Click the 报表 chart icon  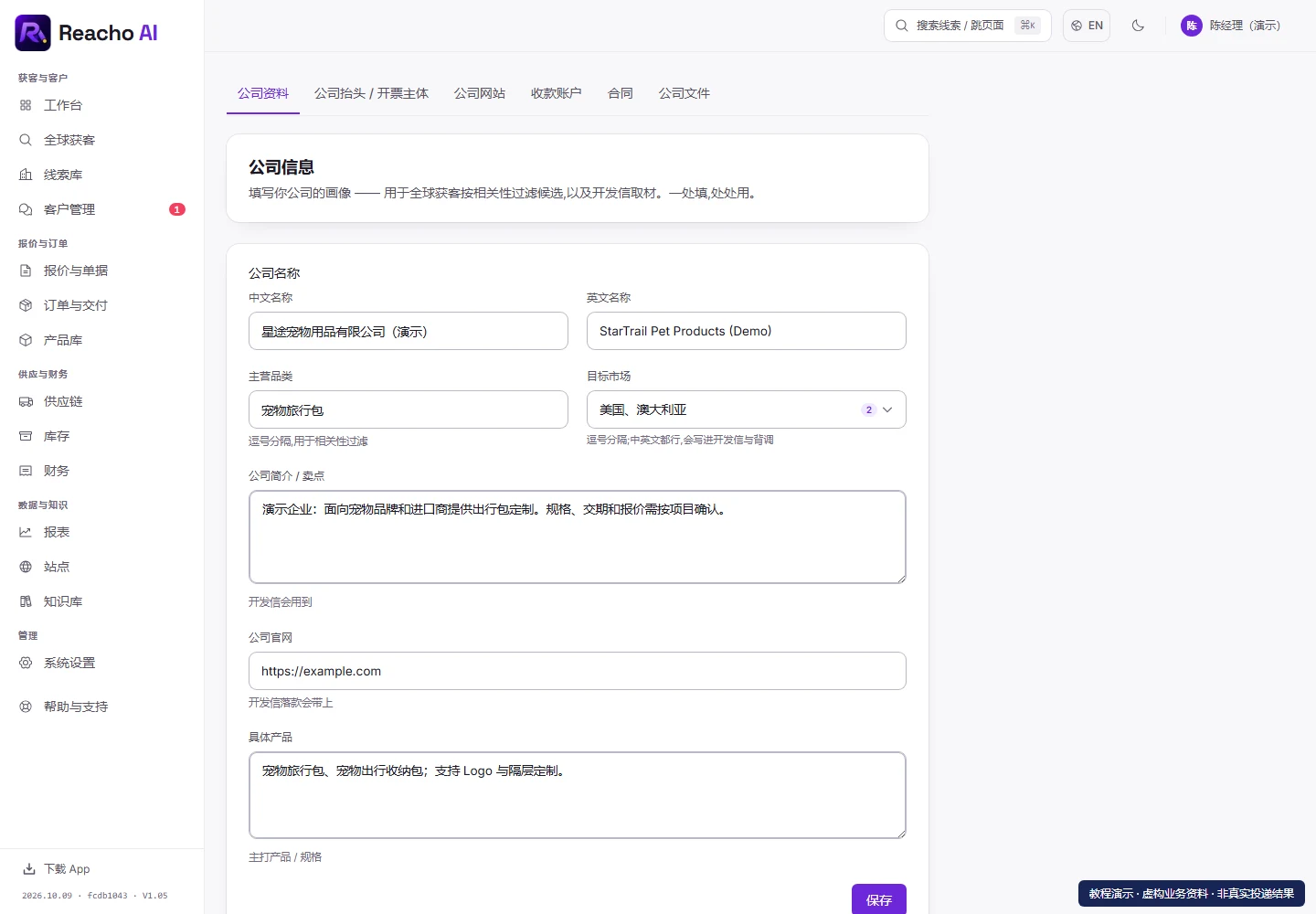tap(26, 532)
